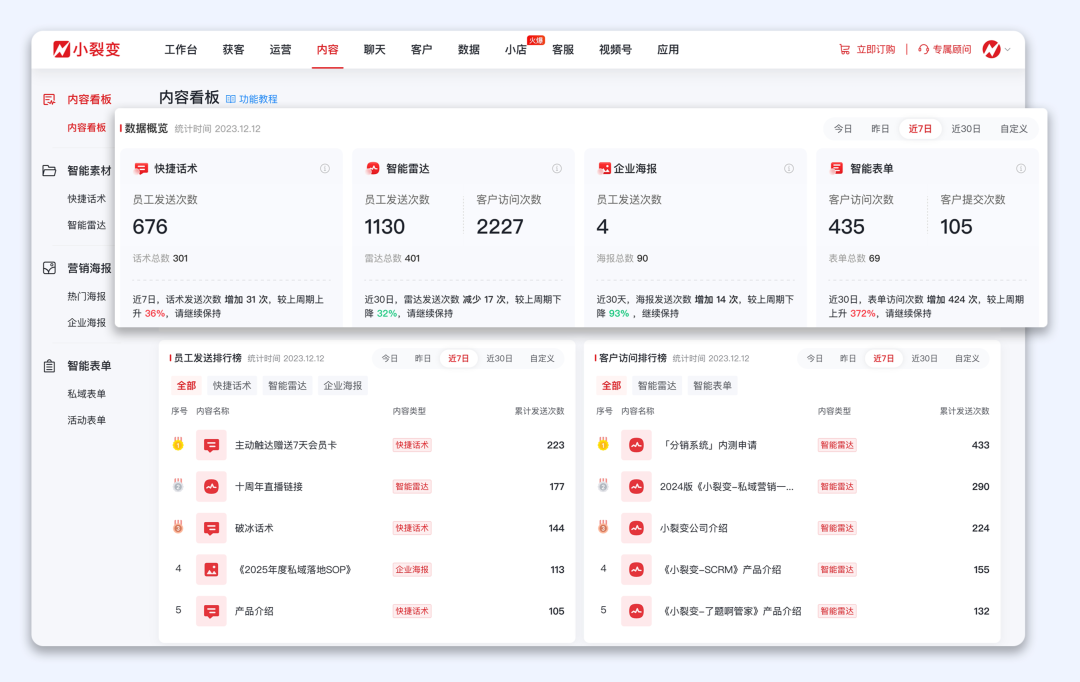The image size is (1080, 682).
Task: Open 自定义 date range in 数据概览
Action: click(1012, 128)
